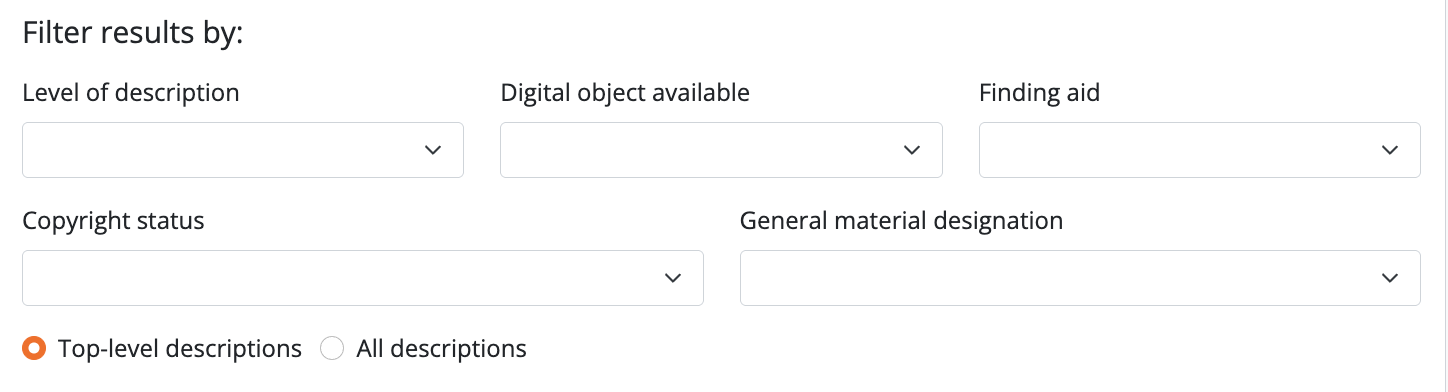The image size is (1448, 392).
Task: Open the Level of description select box
Action: [243, 150]
